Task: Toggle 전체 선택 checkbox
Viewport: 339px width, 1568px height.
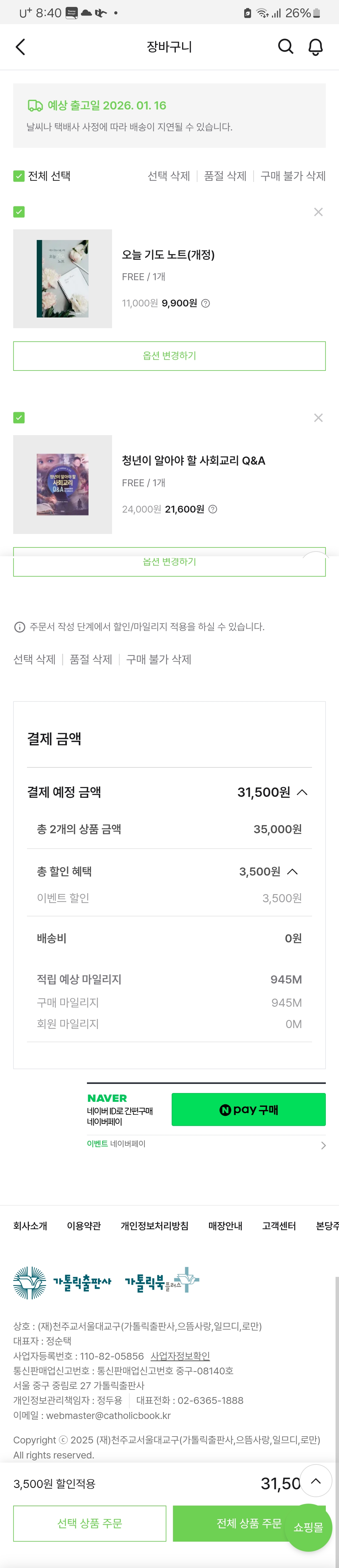Action: [19, 176]
